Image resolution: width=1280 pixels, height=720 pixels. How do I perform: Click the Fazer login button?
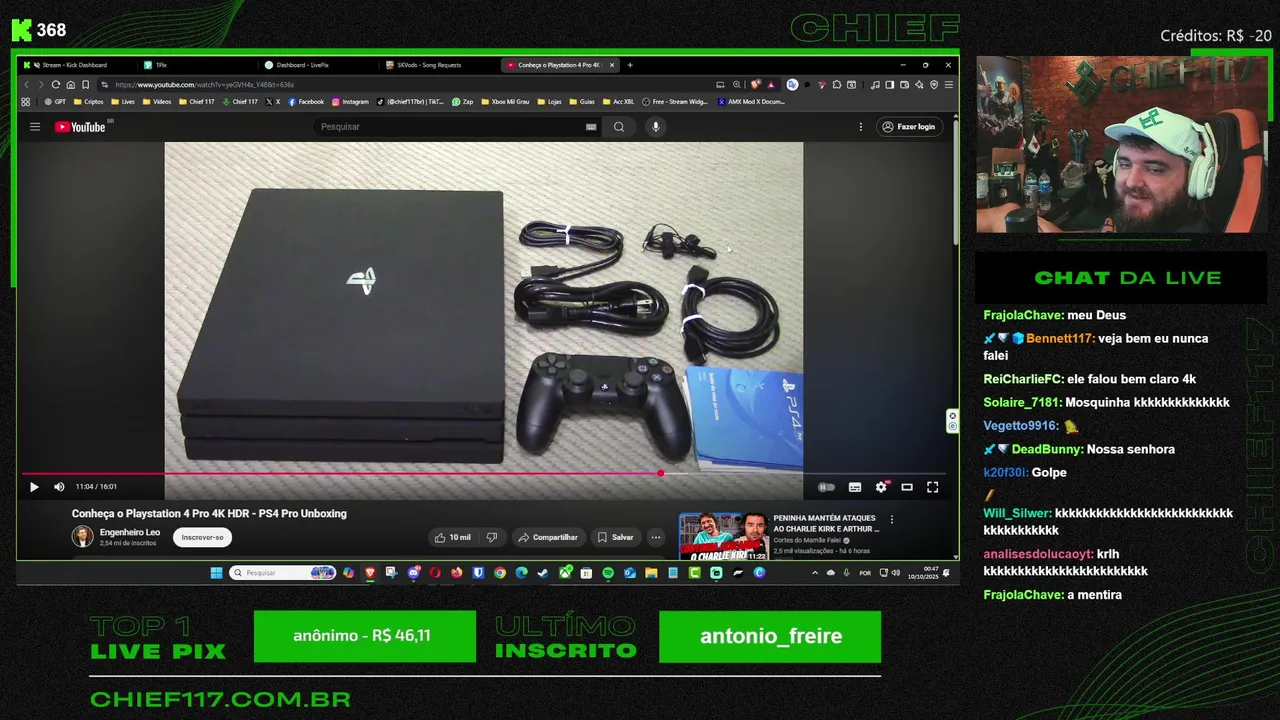908,127
